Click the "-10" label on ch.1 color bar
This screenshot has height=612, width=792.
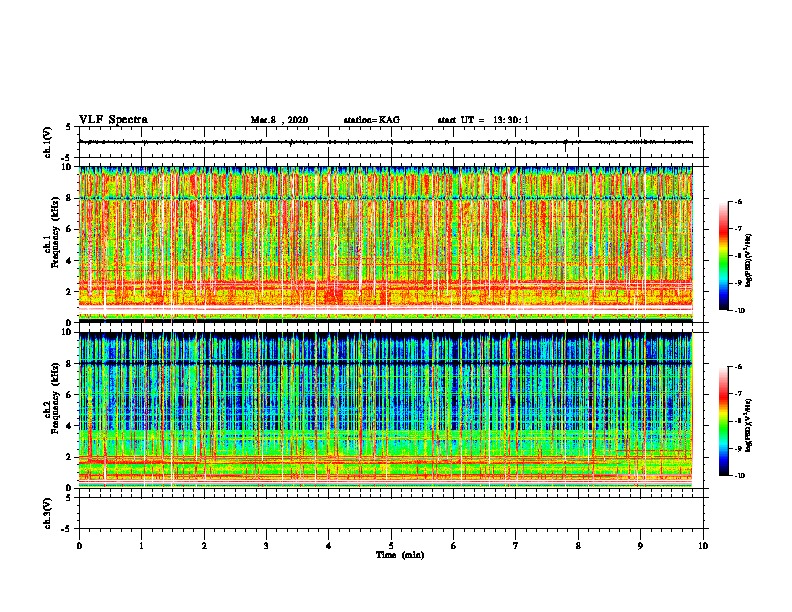click(x=739, y=311)
